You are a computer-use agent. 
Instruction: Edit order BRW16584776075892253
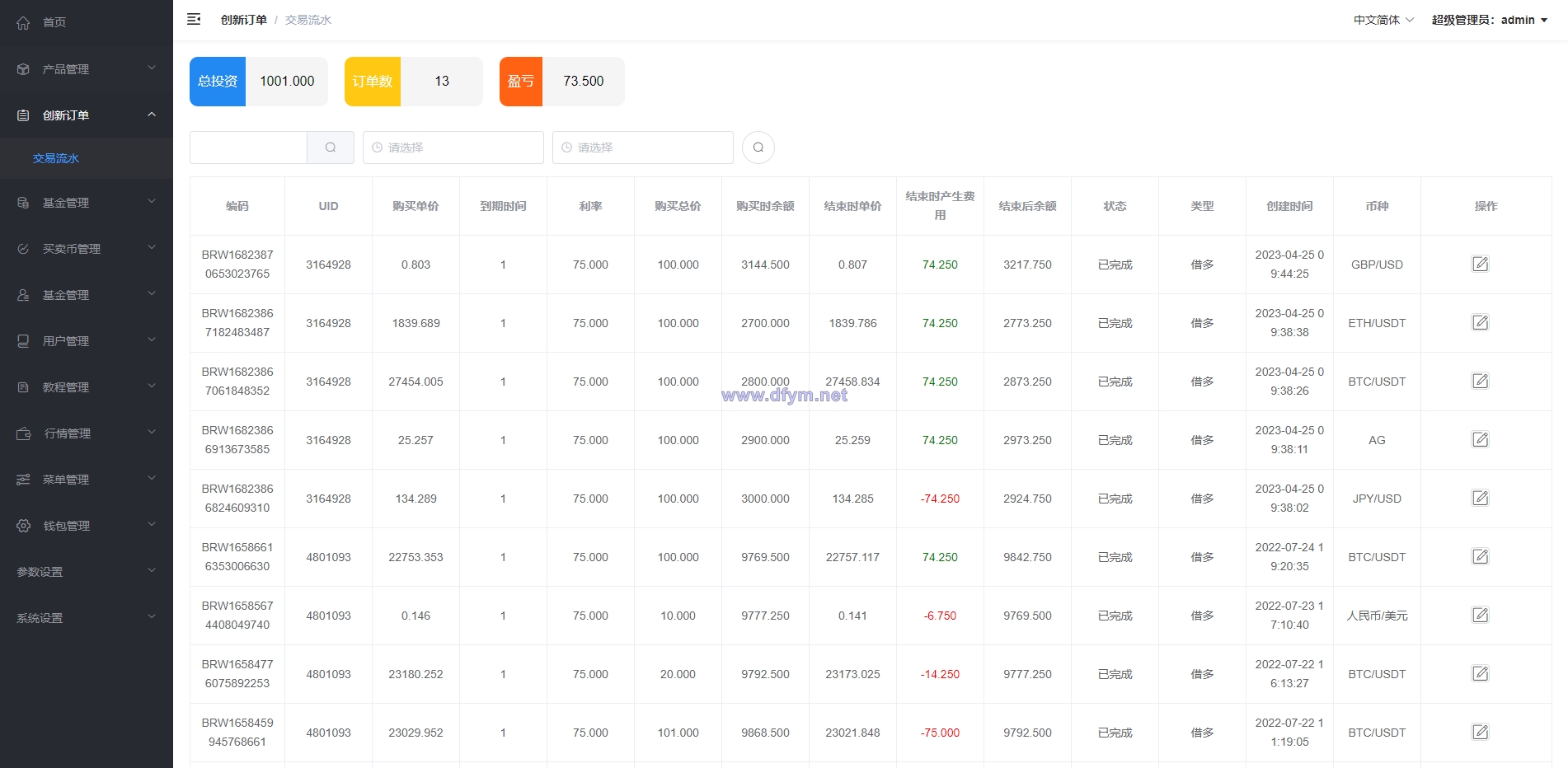coord(1481,673)
